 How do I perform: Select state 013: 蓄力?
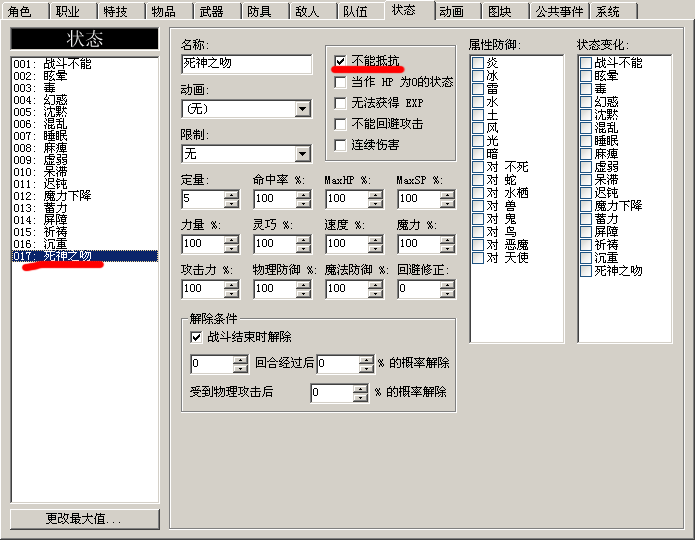(85, 208)
